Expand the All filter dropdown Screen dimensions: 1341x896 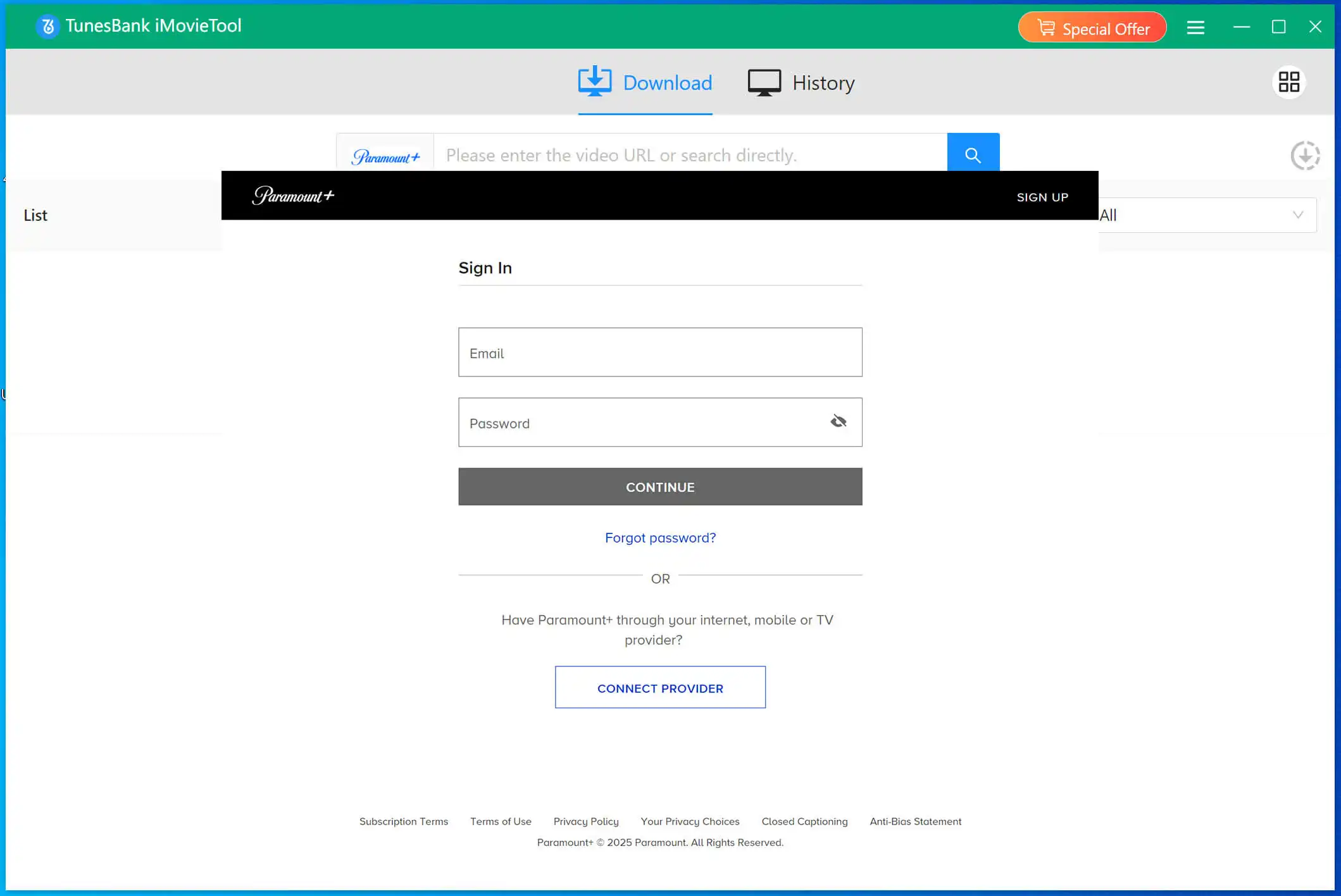click(1207, 215)
